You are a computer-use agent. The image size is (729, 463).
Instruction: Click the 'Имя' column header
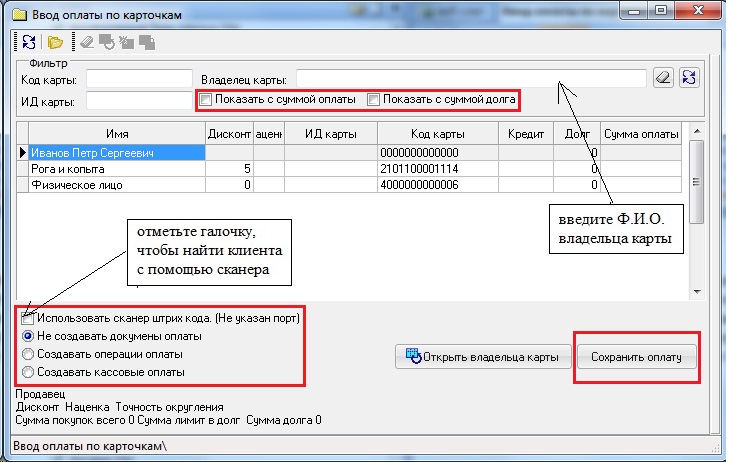[117, 134]
